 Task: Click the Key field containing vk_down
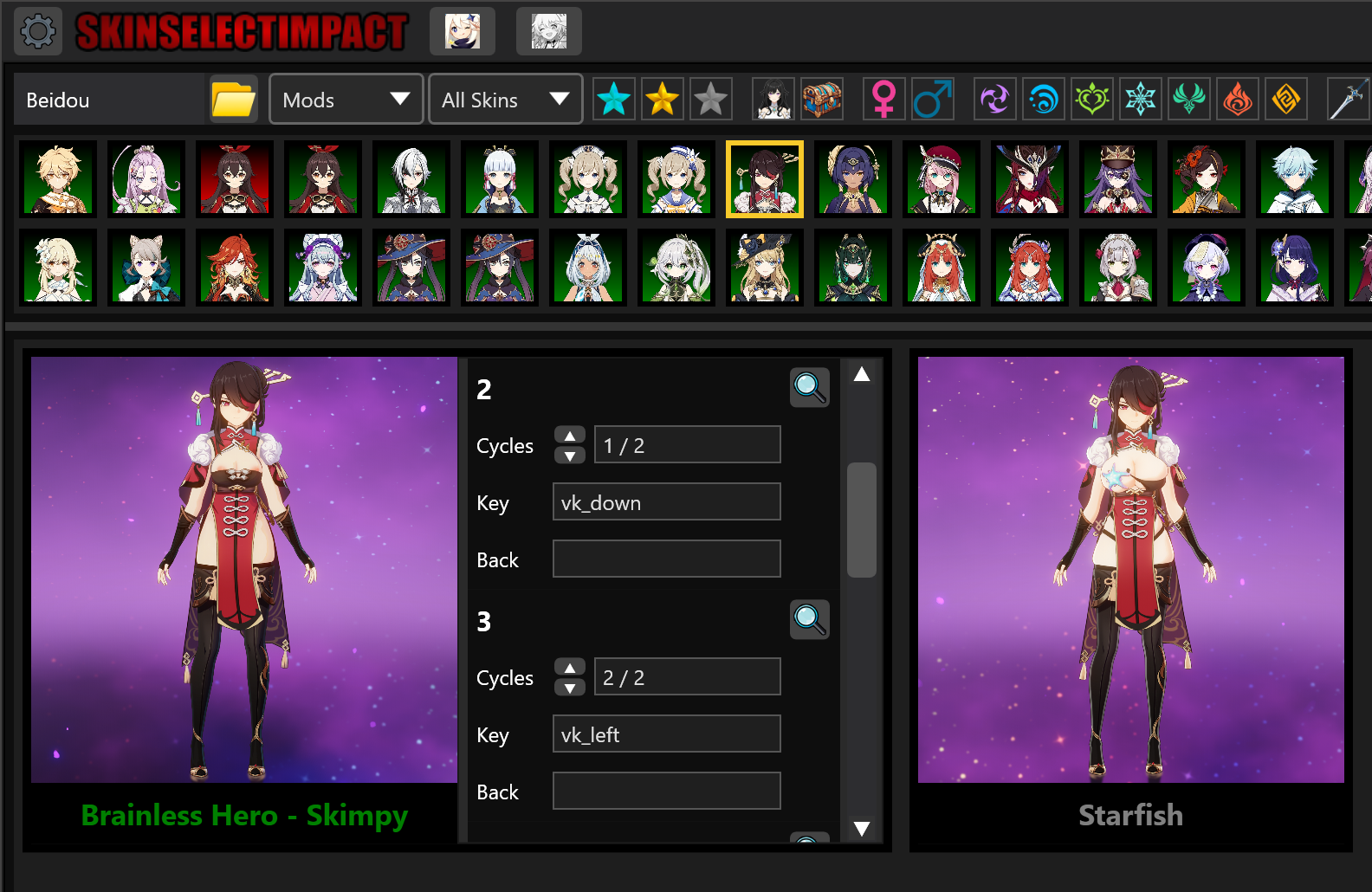pos(667,501)
